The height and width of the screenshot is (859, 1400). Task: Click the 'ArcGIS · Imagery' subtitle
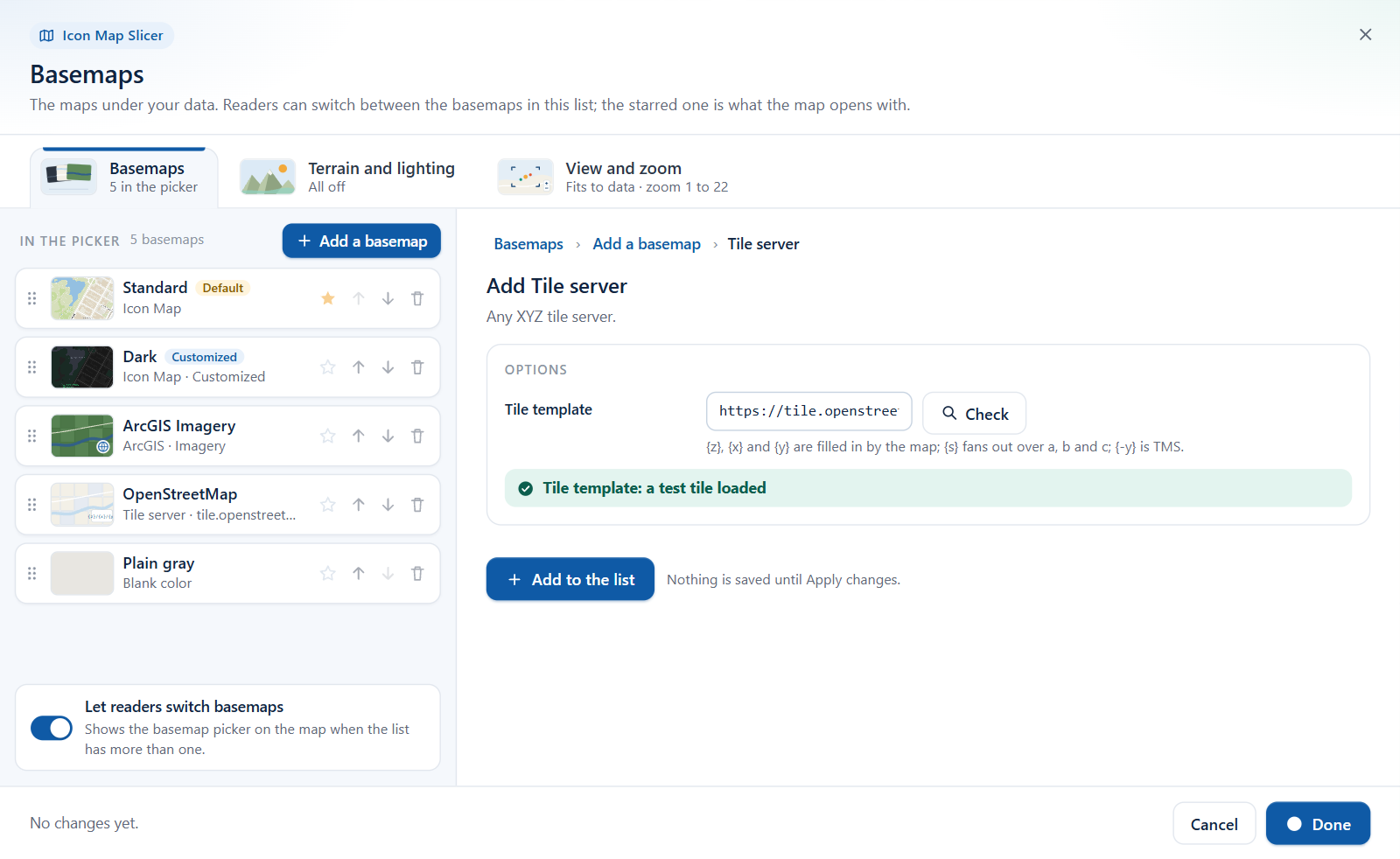174,446
